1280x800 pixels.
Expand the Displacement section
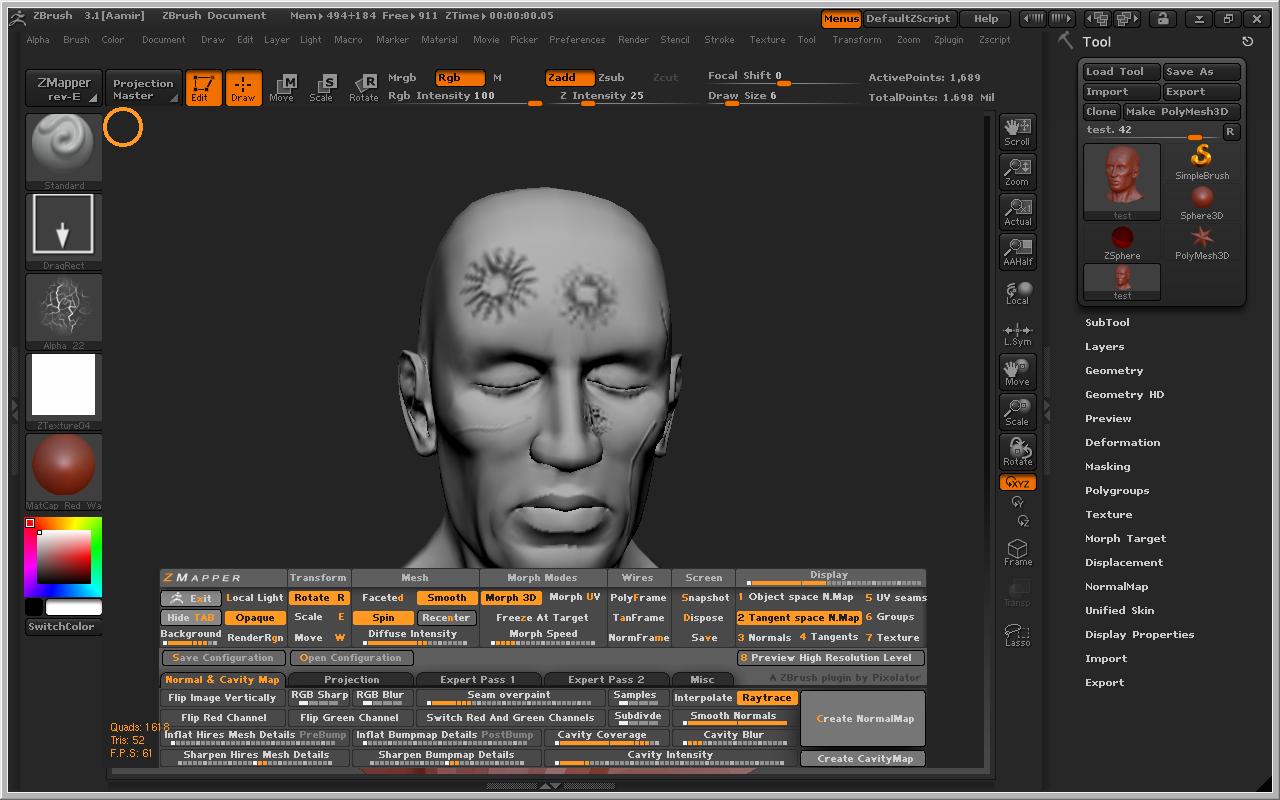pos(1124,563)
